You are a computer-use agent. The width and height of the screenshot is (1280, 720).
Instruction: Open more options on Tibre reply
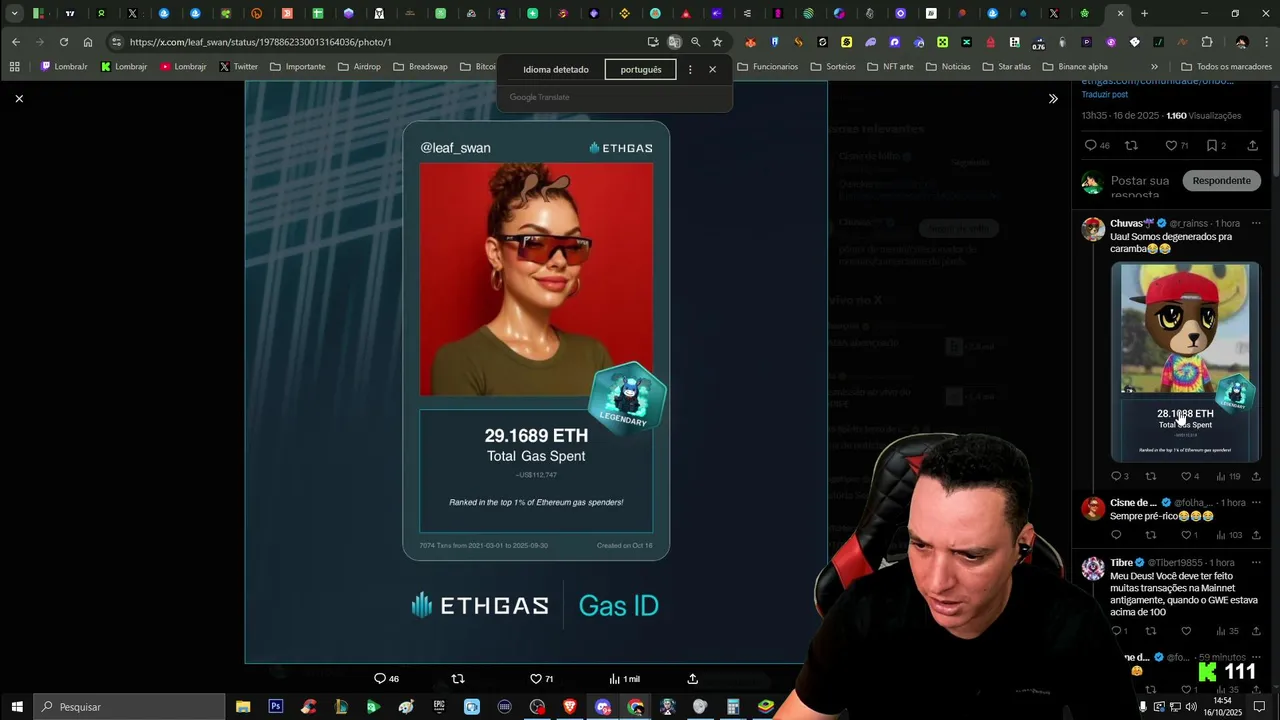click(x=1256, y=562)
